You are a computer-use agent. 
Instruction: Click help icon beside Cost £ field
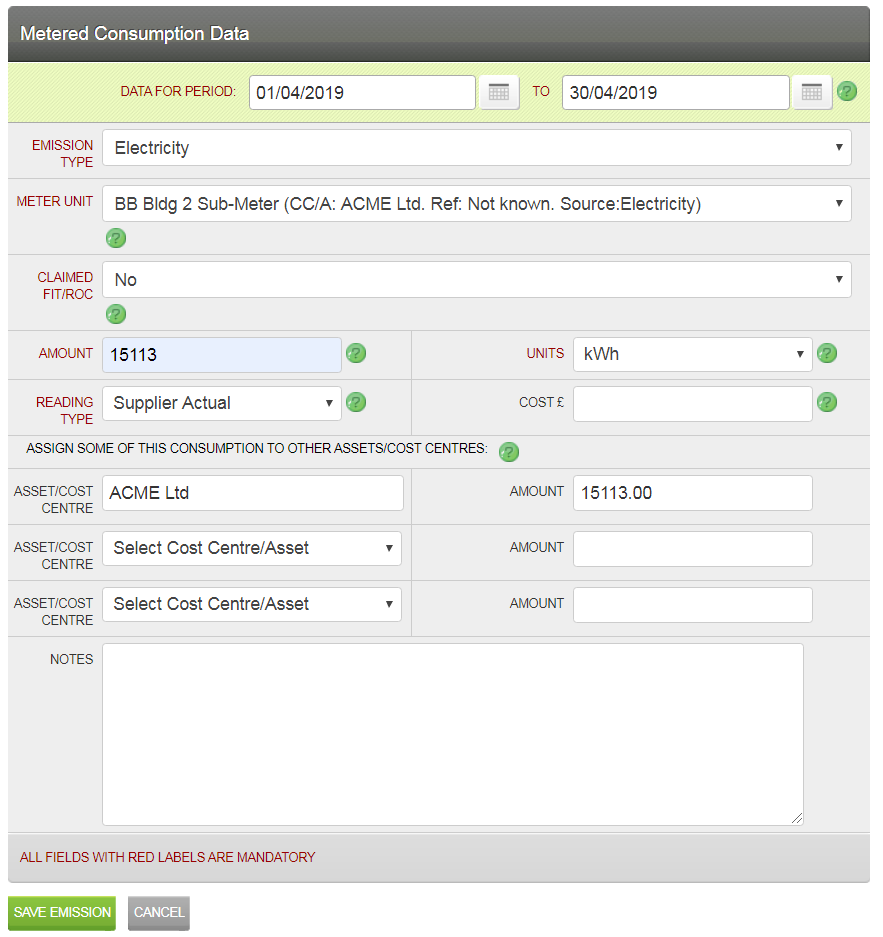coord(827,402)
